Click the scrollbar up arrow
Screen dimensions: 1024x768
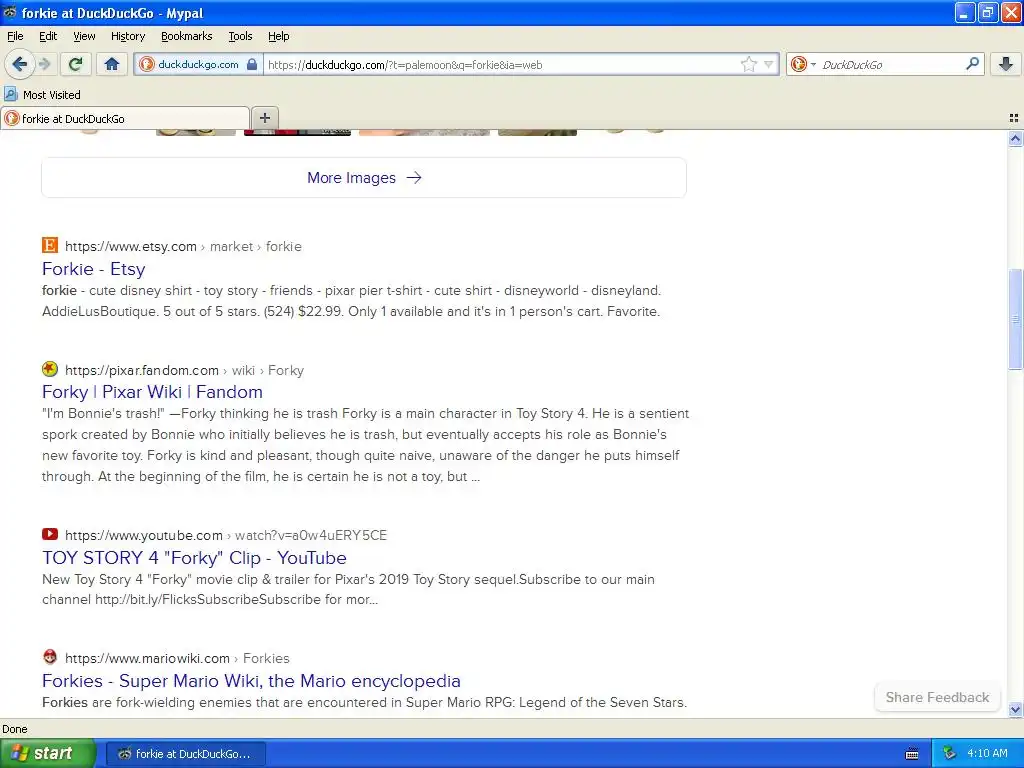pyautogui.click(x=1015, y=138)
